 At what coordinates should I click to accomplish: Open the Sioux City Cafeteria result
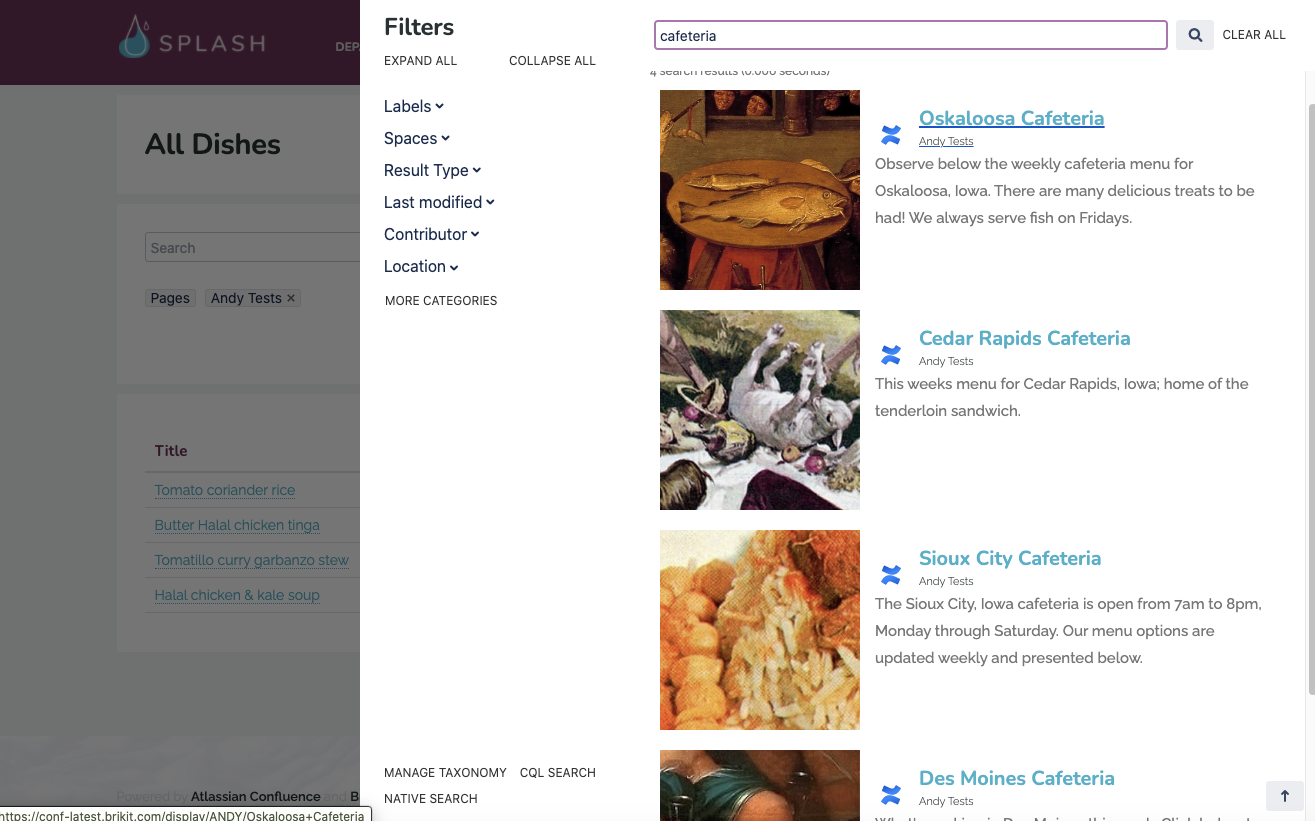(1010, 558)
